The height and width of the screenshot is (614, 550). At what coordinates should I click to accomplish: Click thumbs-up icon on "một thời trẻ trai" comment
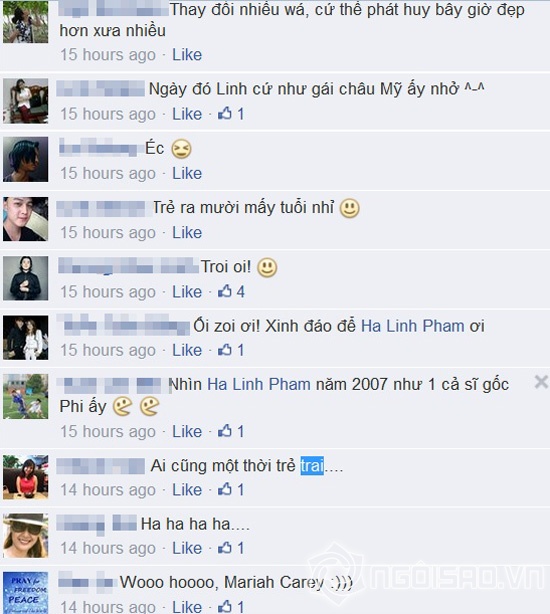click(225, 489)
